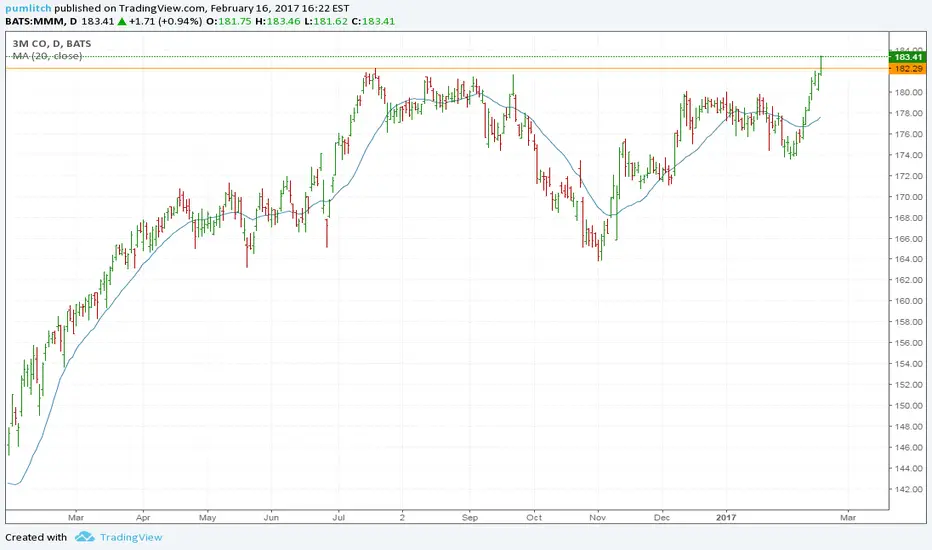The image size is (932, 550).
Task: Click the Dec label on the time axis
Action: pyautogui.click(x=662, y=517)
